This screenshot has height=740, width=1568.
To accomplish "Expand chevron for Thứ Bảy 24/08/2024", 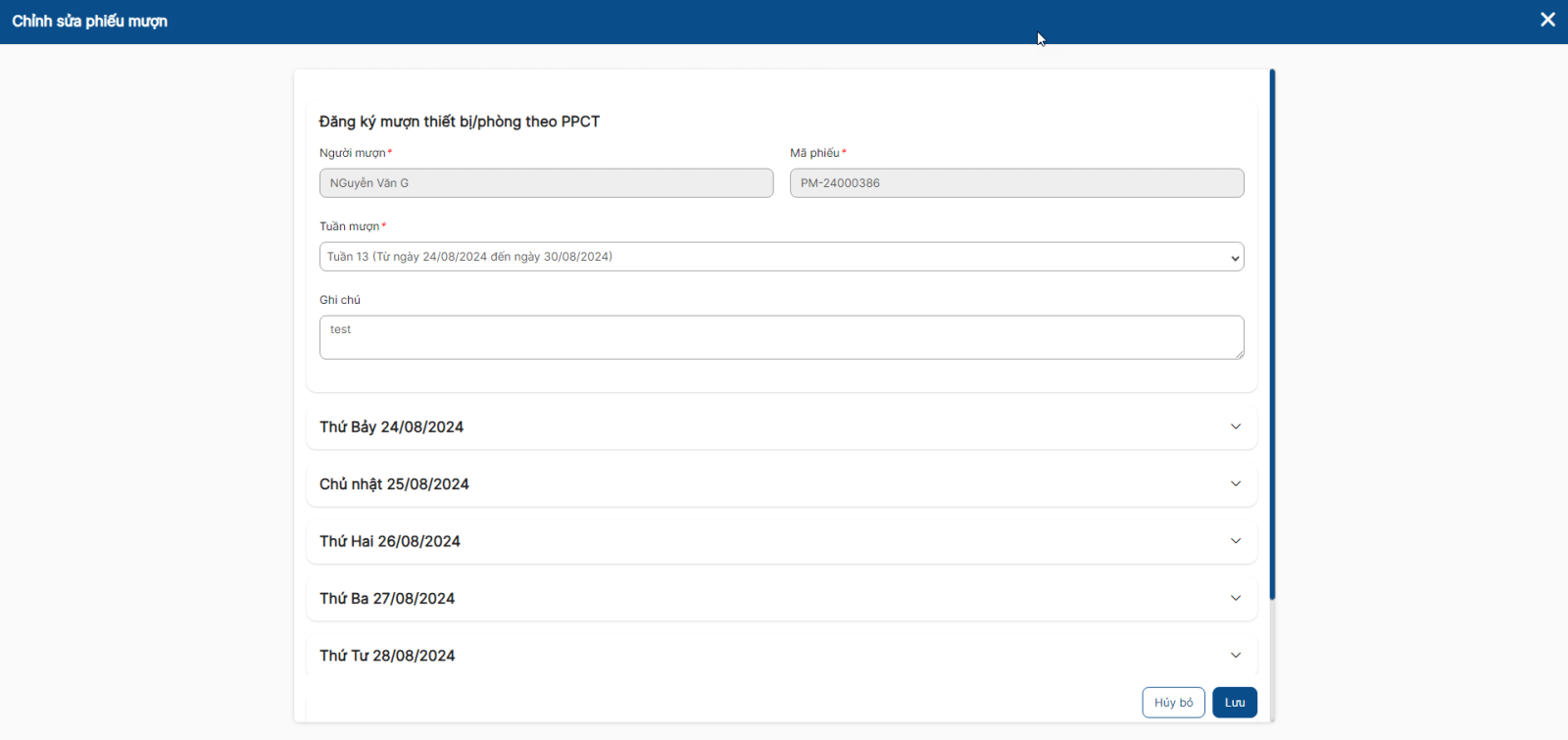I will tap(1236, 426).
